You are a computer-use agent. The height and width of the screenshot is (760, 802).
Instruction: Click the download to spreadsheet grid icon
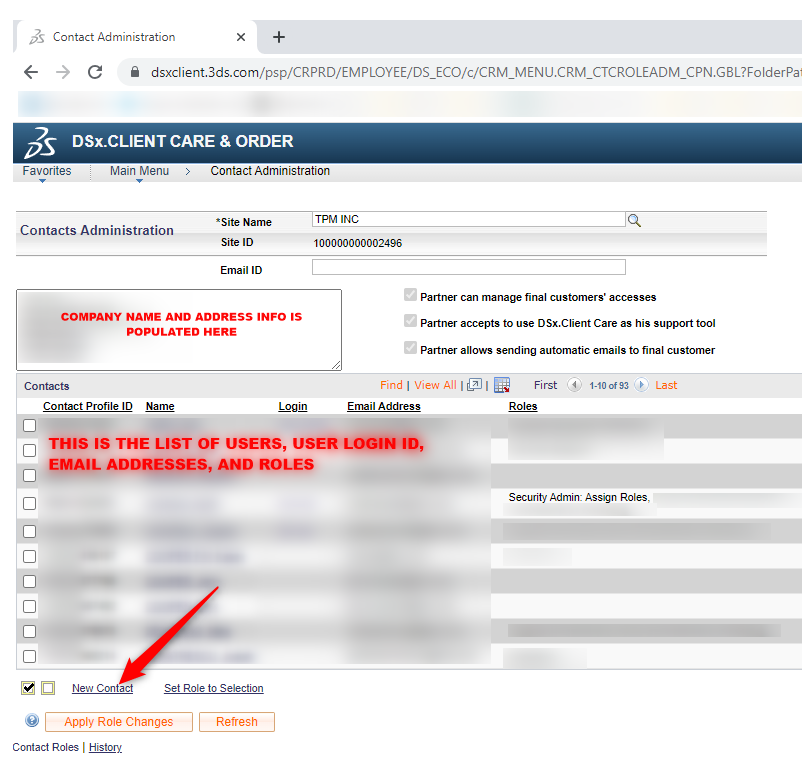coord(502,385)
